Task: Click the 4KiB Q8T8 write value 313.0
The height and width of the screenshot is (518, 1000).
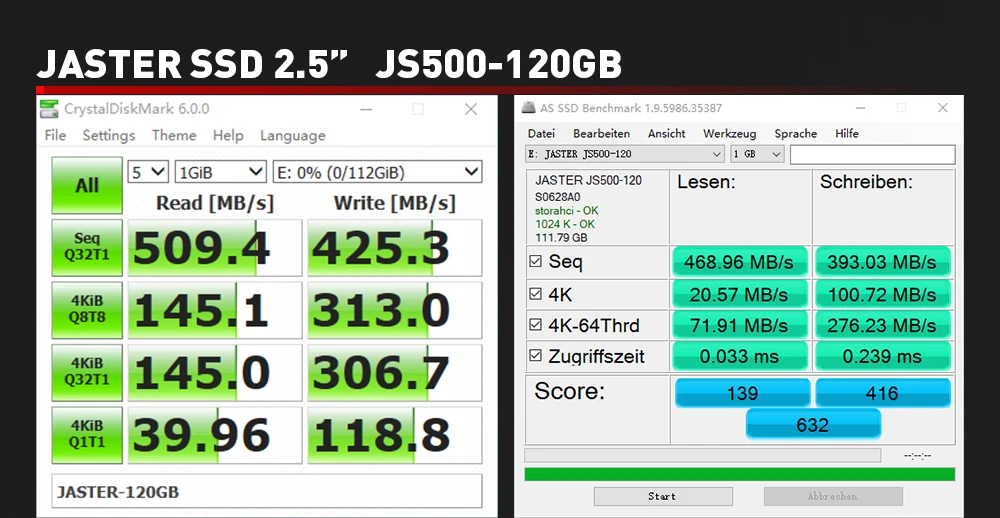Action: pos(395,310)
